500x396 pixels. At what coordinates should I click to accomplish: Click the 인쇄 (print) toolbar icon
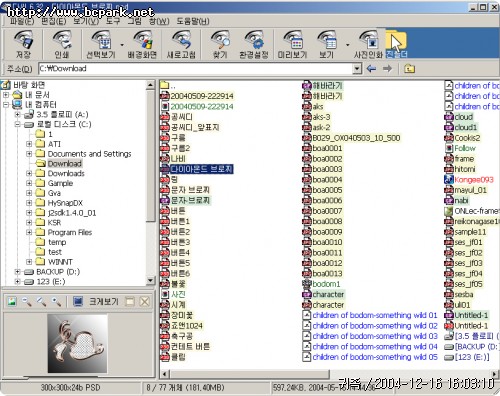pos(62,44)
